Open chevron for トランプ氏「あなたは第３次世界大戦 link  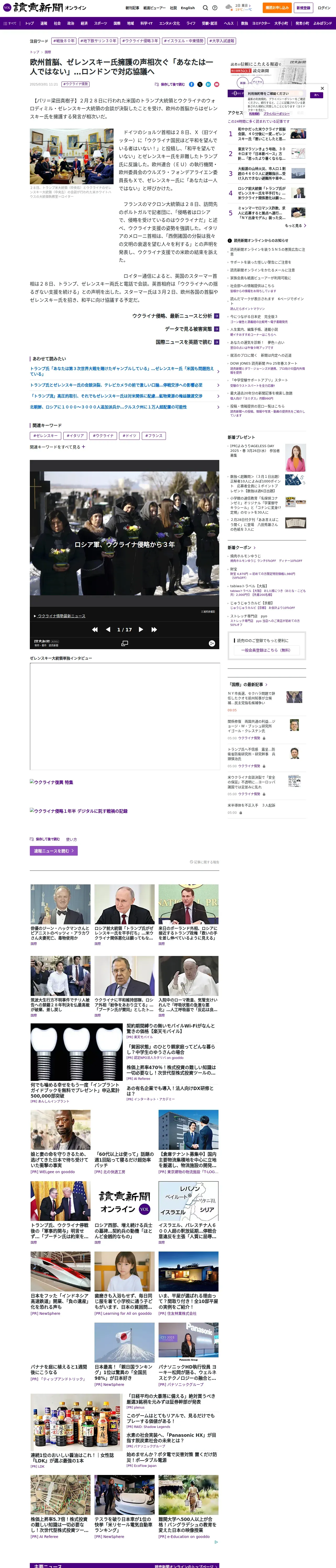pyautogui.click(x=218, y=371)
